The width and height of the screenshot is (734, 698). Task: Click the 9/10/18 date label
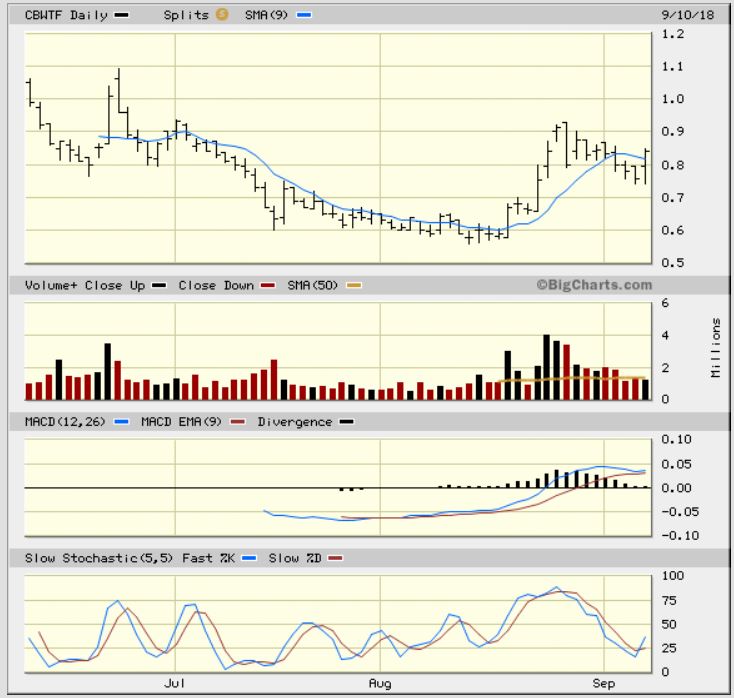click(688, 15)
